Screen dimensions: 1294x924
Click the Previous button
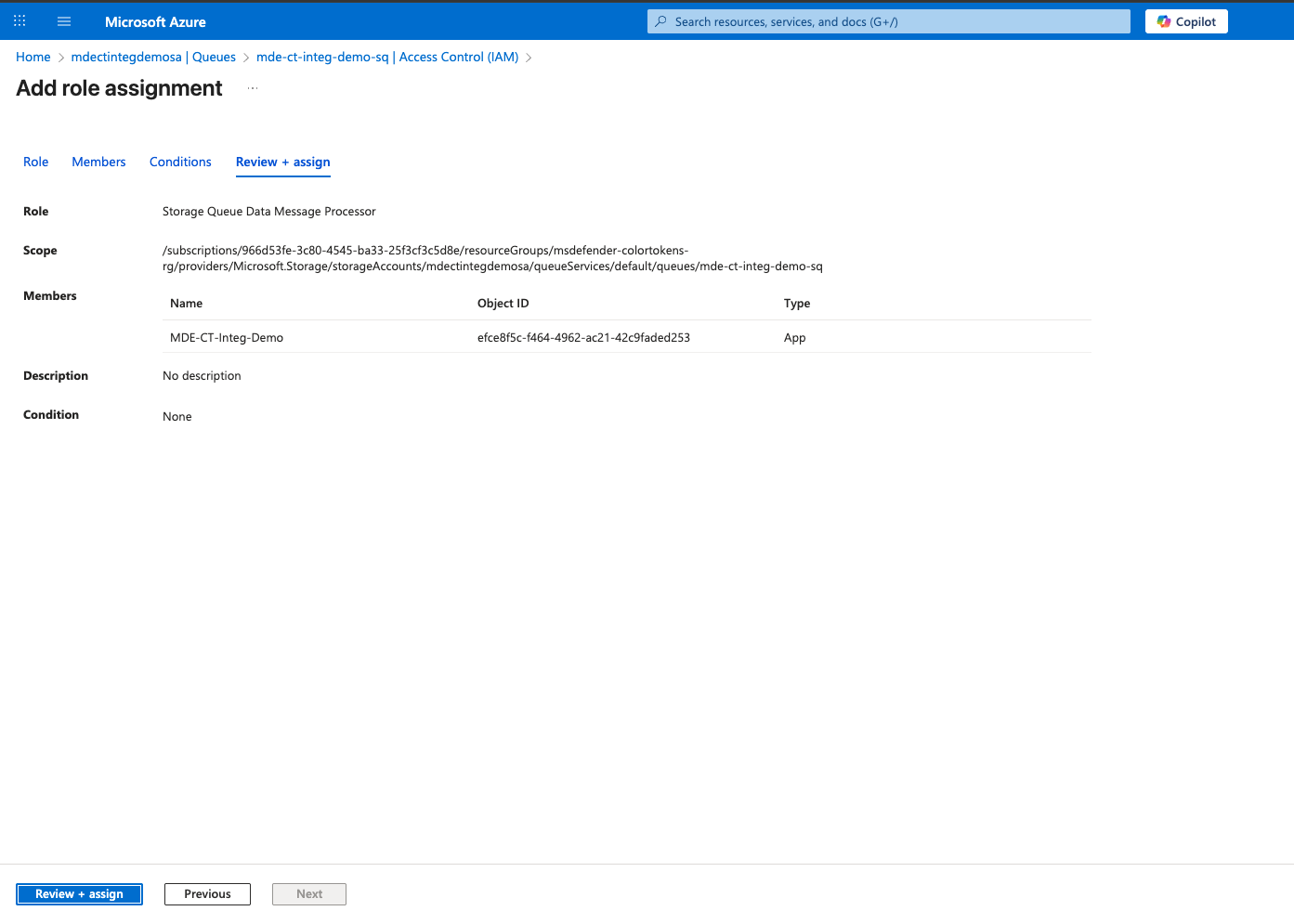point(207,894)
